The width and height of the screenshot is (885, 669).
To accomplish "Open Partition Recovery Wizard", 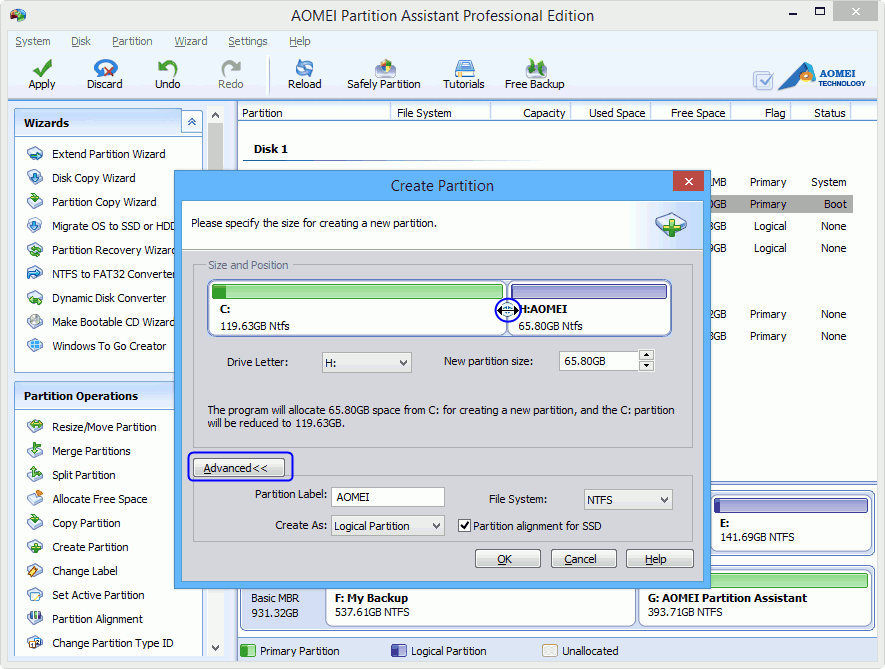I will click(100, 250).
